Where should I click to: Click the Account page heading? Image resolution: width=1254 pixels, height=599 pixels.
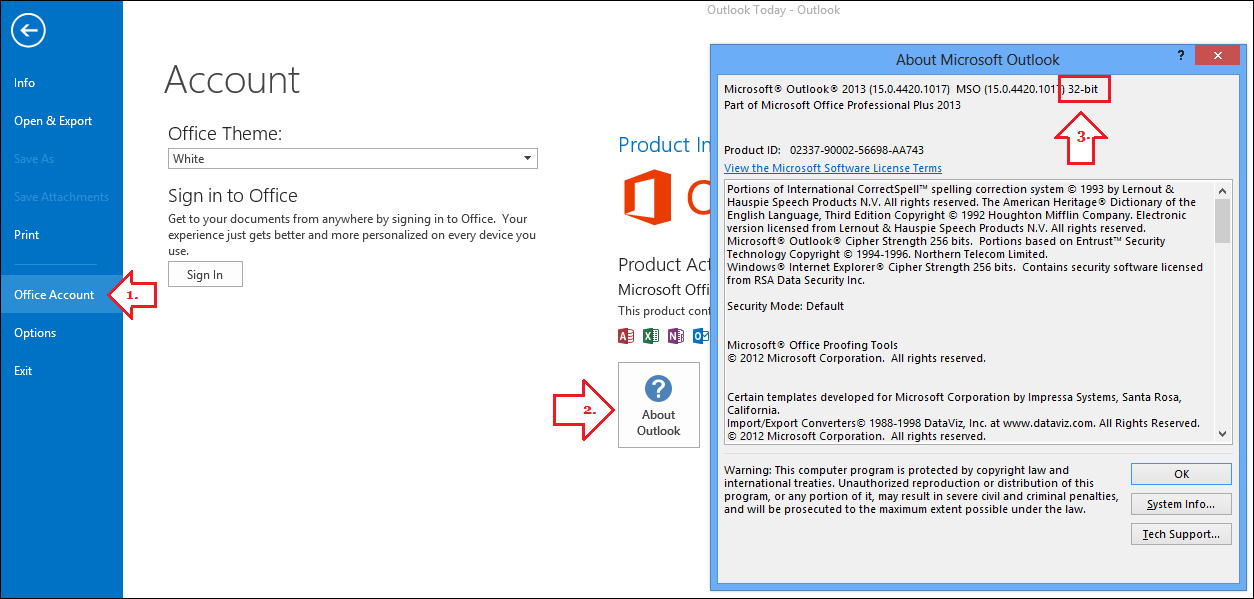coord(232,79)
